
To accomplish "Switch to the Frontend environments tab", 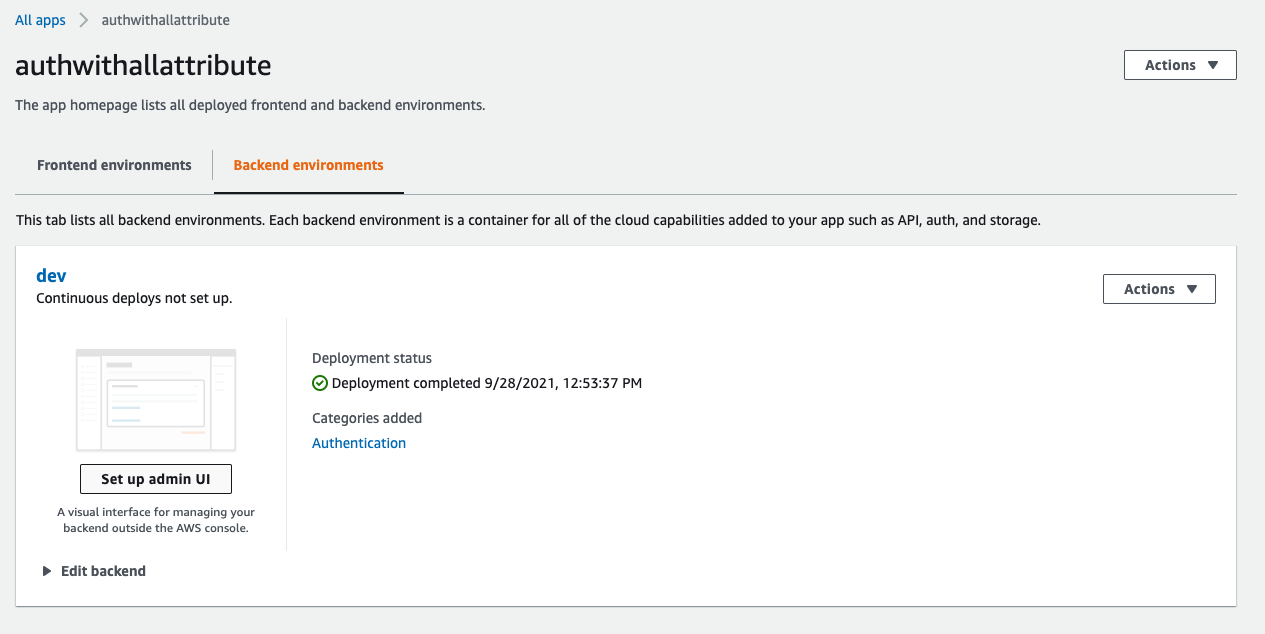I will [114, 165].
